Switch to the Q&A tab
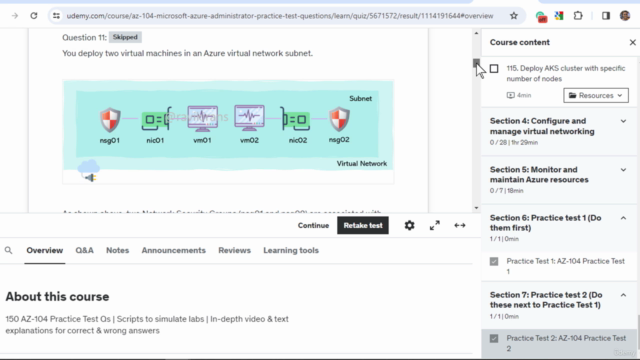This screenshot has width=640, height=360. (84, 250)
